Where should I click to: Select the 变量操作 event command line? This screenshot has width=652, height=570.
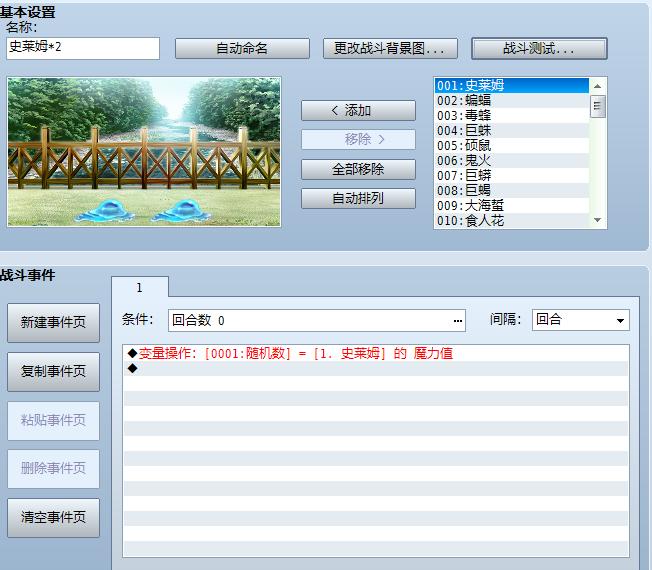375,353
